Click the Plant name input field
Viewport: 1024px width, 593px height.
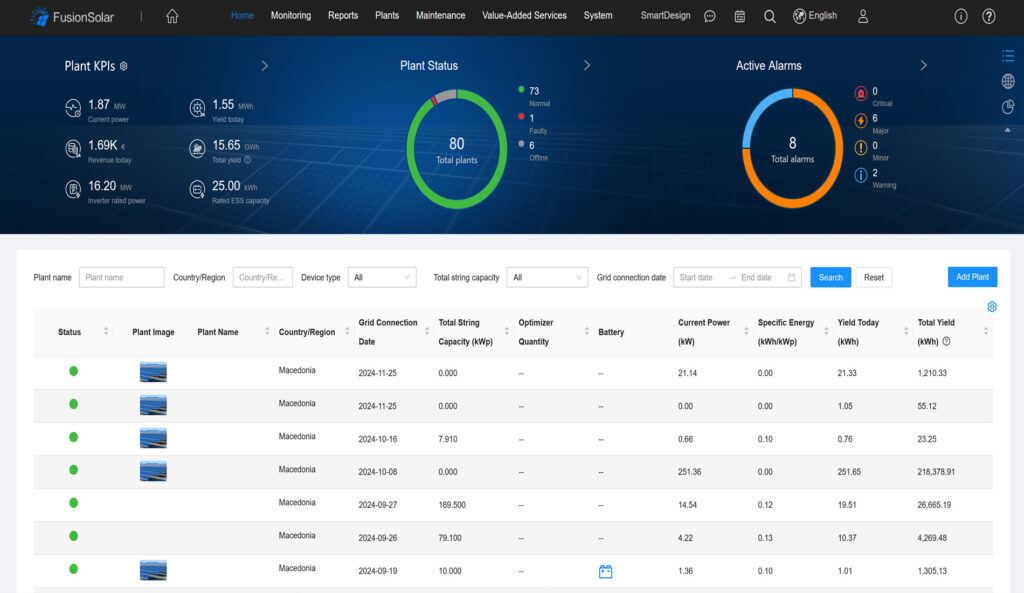coord(121,277)
